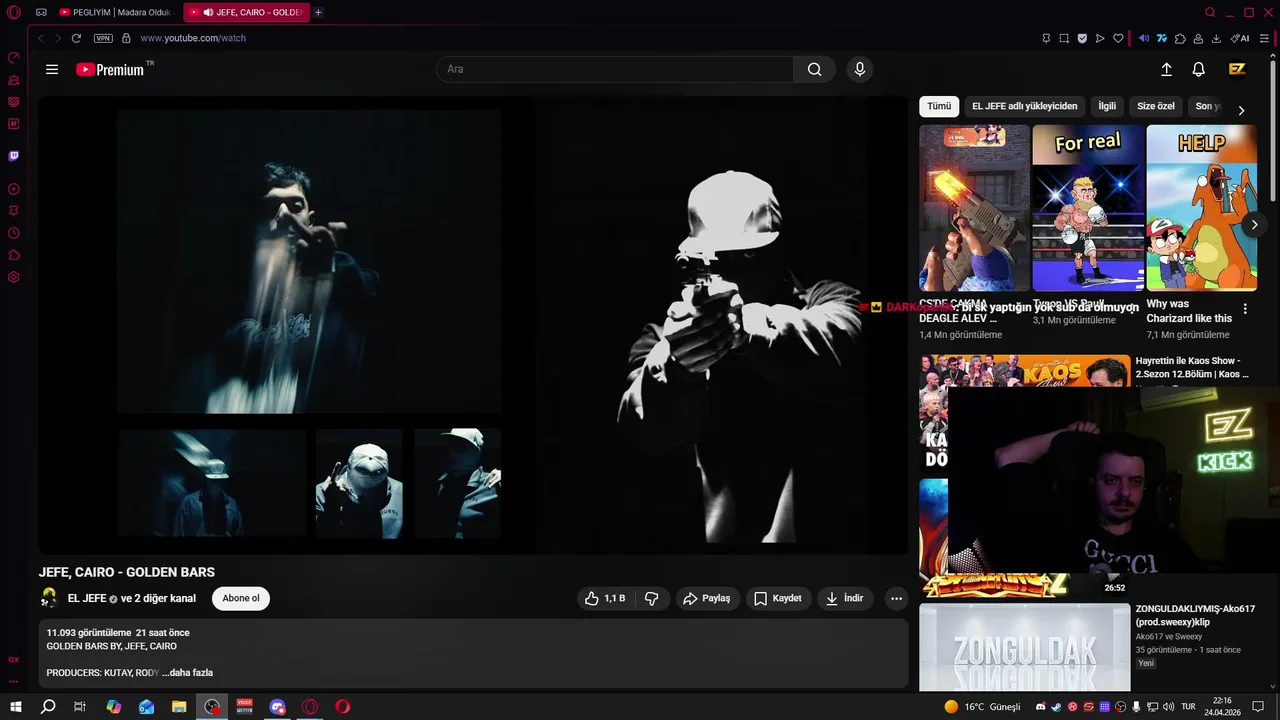Click the blue speaker sound extension icon
The image size is (1280, 720).
click(1144, 38)
